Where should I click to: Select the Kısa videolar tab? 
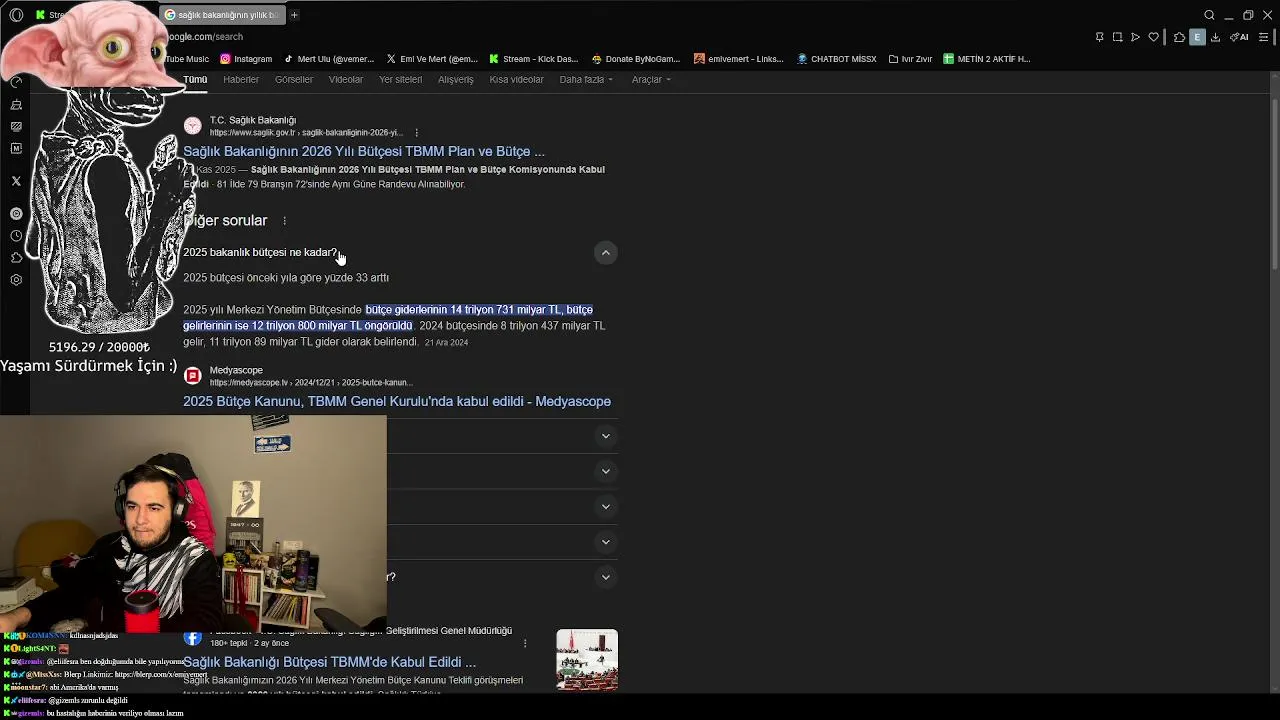tap(517, 79)
